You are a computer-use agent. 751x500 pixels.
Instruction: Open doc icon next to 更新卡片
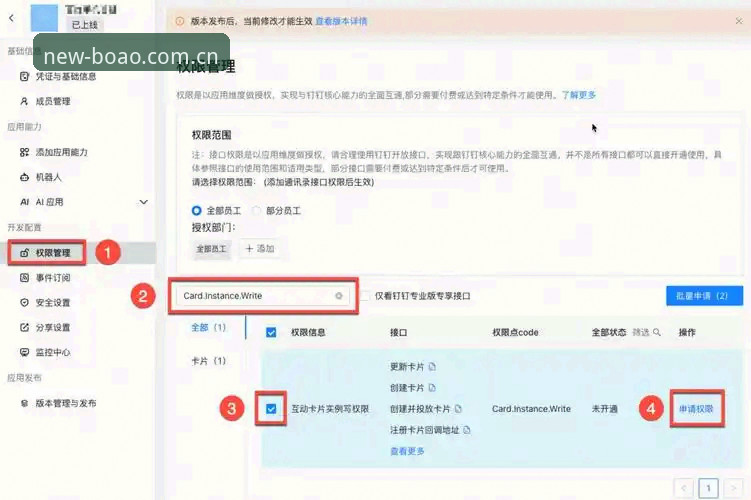[x=432, y=367]
